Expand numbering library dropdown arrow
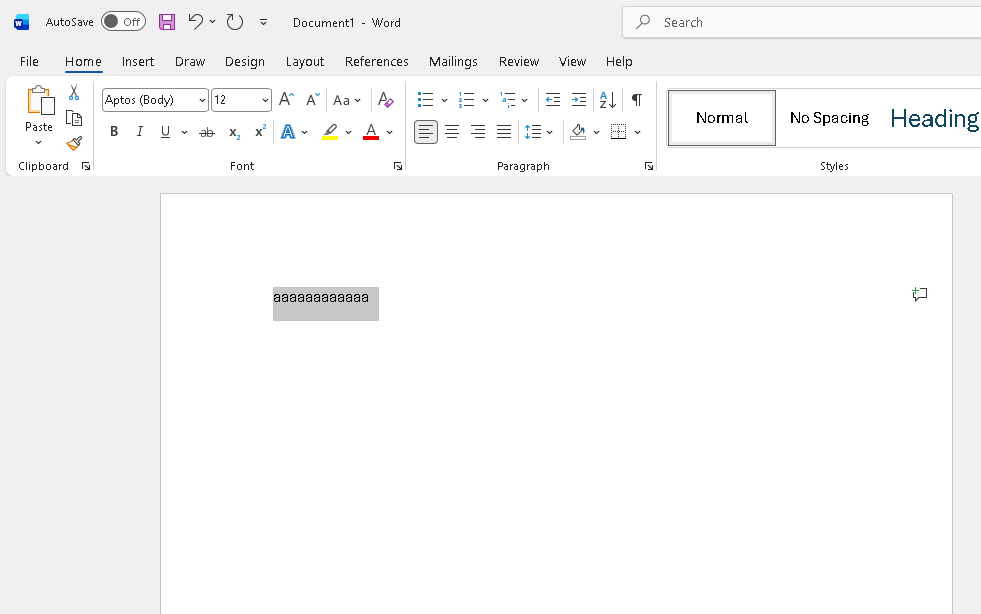Image resolution: width=981 pixels, height=614 pixels. tap(485, 100)
